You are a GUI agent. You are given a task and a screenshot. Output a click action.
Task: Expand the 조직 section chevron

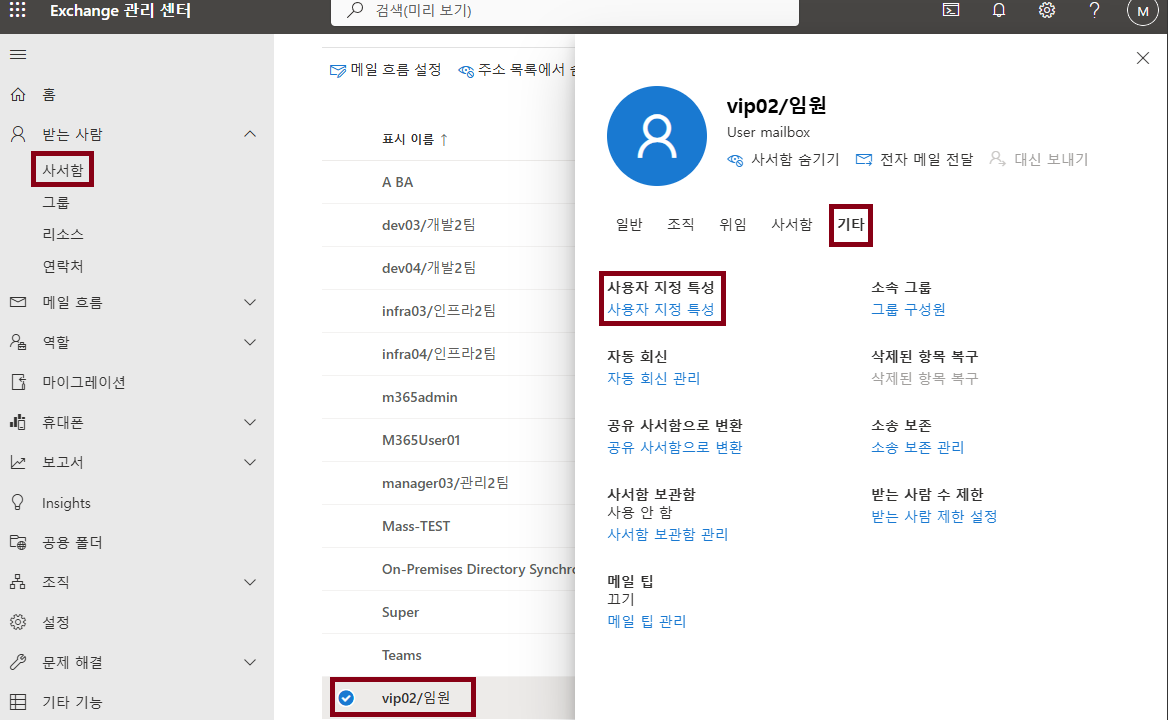click(x=250, y=582)
